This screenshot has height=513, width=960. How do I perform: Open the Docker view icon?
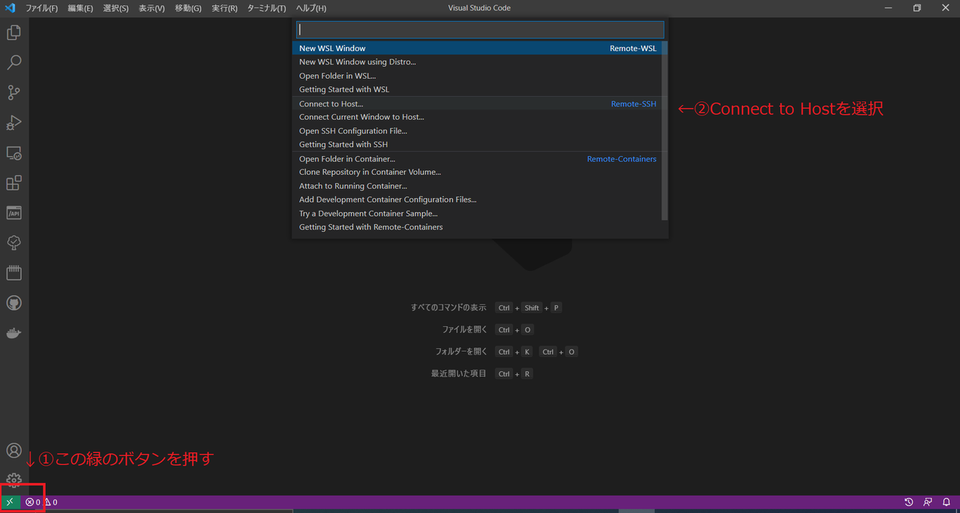pyautogui.click(x=13, y=333)
